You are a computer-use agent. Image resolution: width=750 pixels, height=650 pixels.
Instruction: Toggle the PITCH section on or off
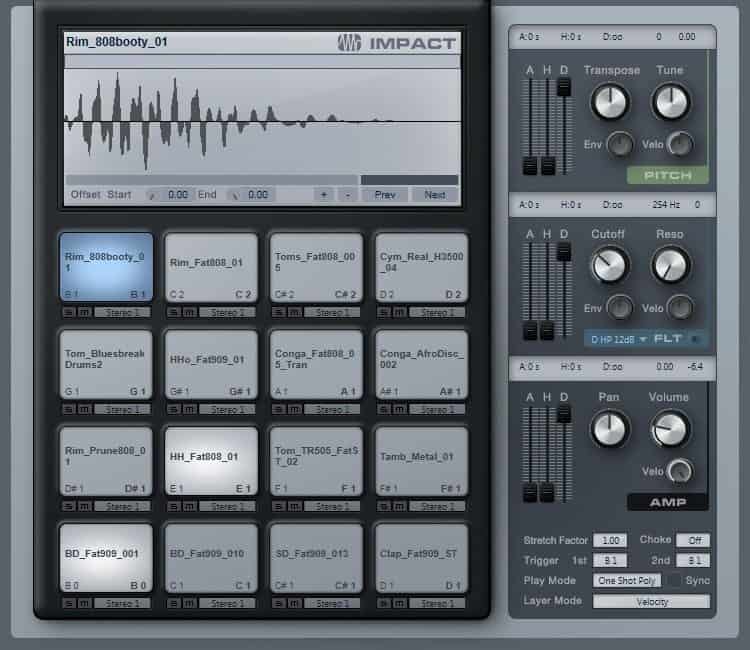coord(668,175)
